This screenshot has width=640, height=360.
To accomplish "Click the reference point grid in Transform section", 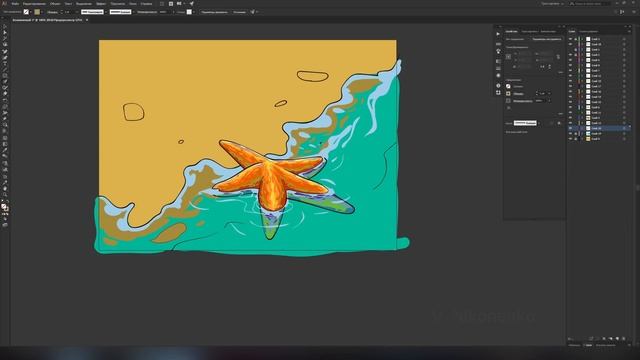I will tap(508, 57).
